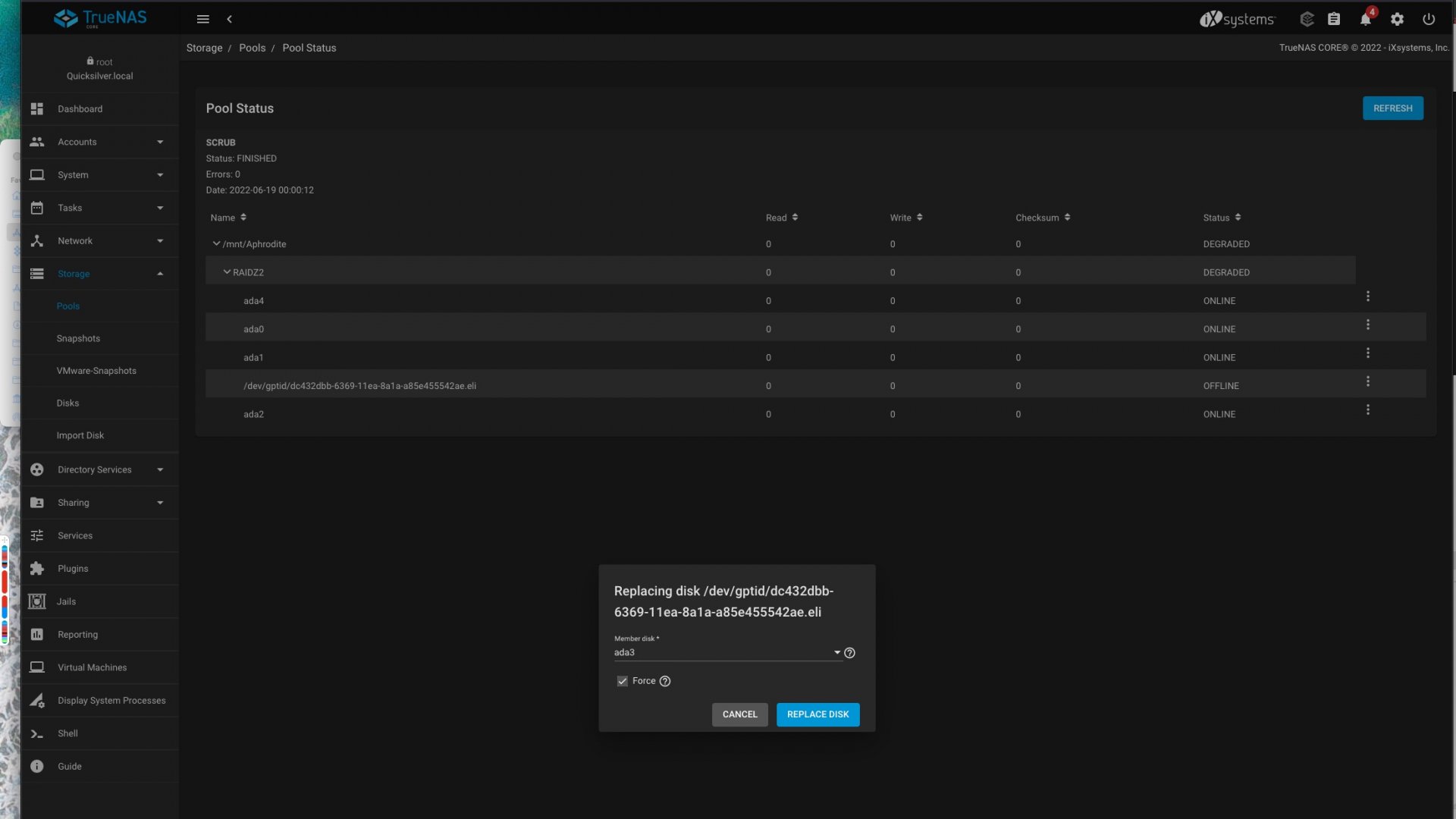Sort the table by Checksum column
Image resolution: width=1456 pixels, height=819 pixels.
1043,218
